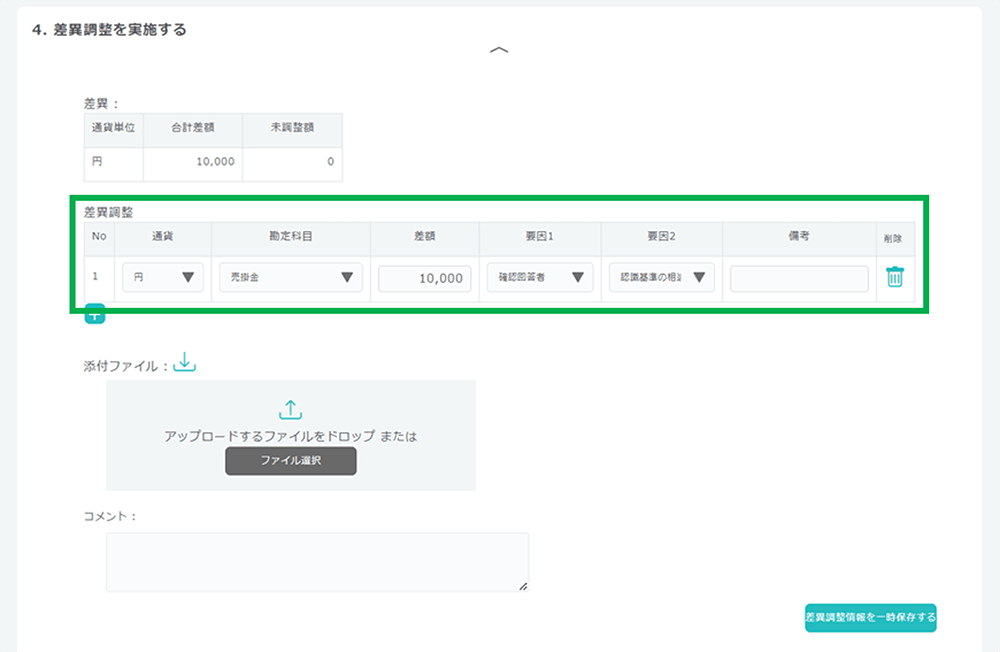1000x652 pixels.
Task: Click into the empty 備考 field
Action: click(799, 279)
